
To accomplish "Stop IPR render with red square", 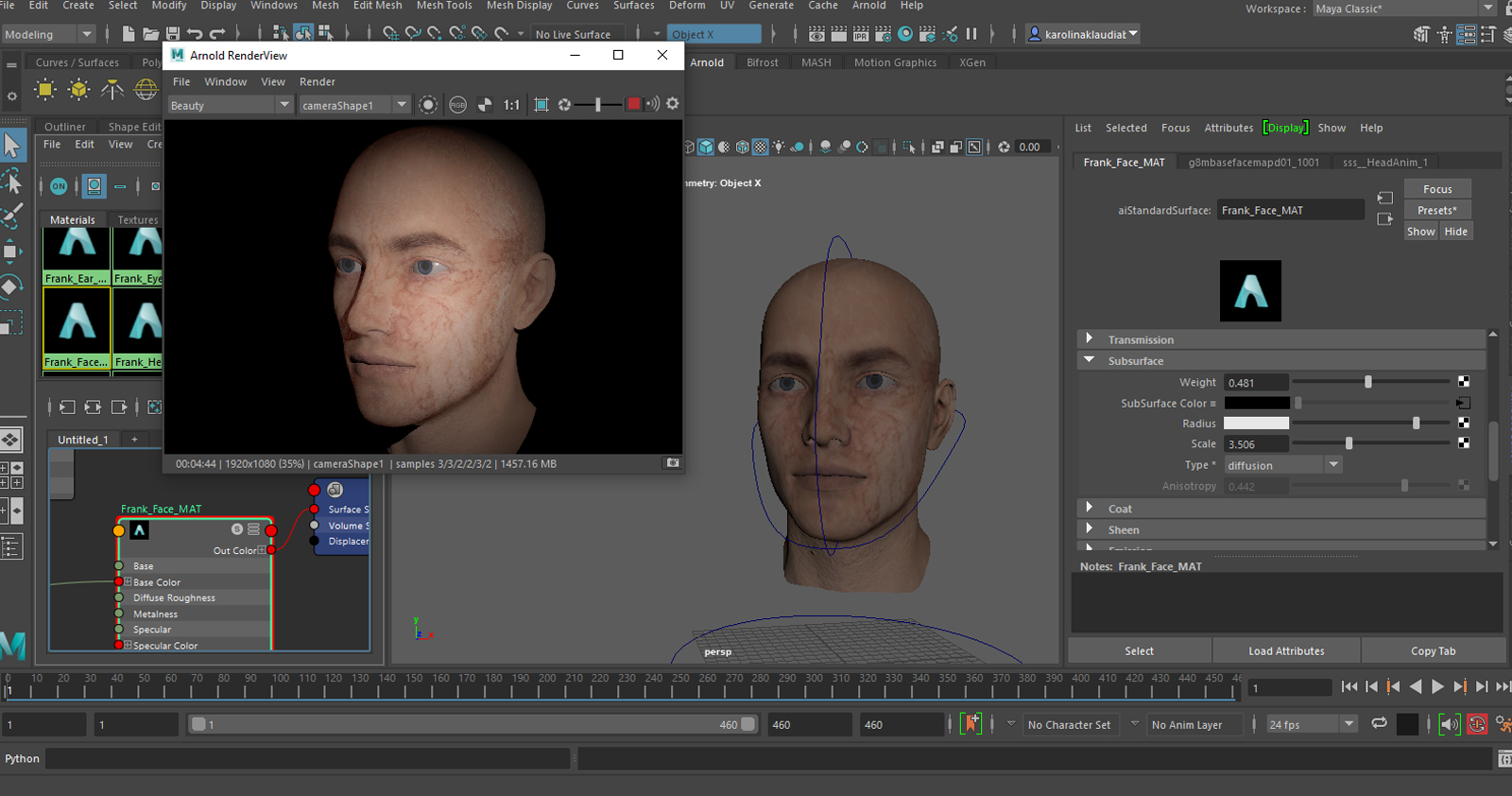I will (x=634, y=104).
